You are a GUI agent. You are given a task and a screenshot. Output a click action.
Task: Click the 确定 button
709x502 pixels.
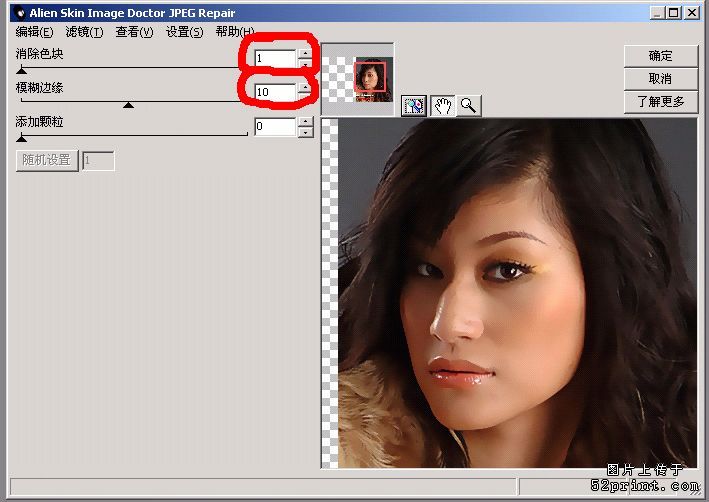pyautogui.click(x=661, y=56)
